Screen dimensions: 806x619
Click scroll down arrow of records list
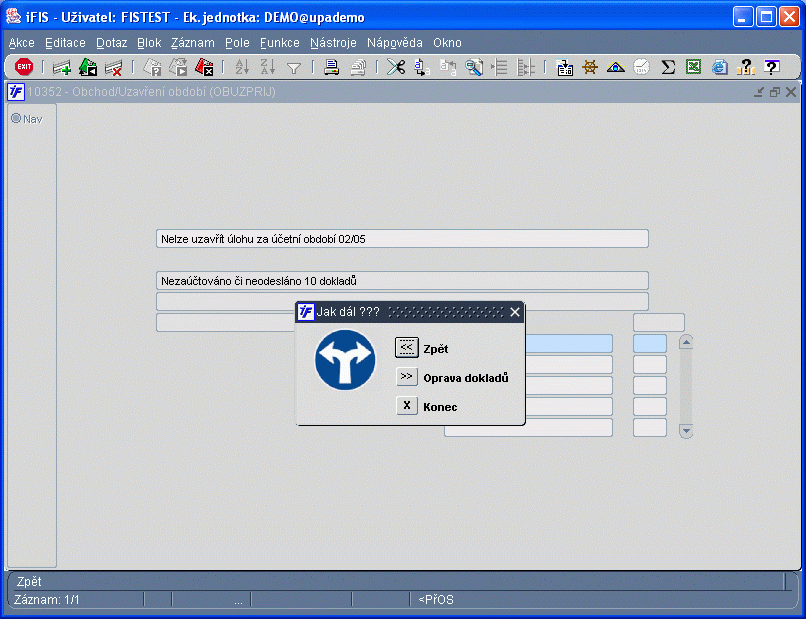686,430
